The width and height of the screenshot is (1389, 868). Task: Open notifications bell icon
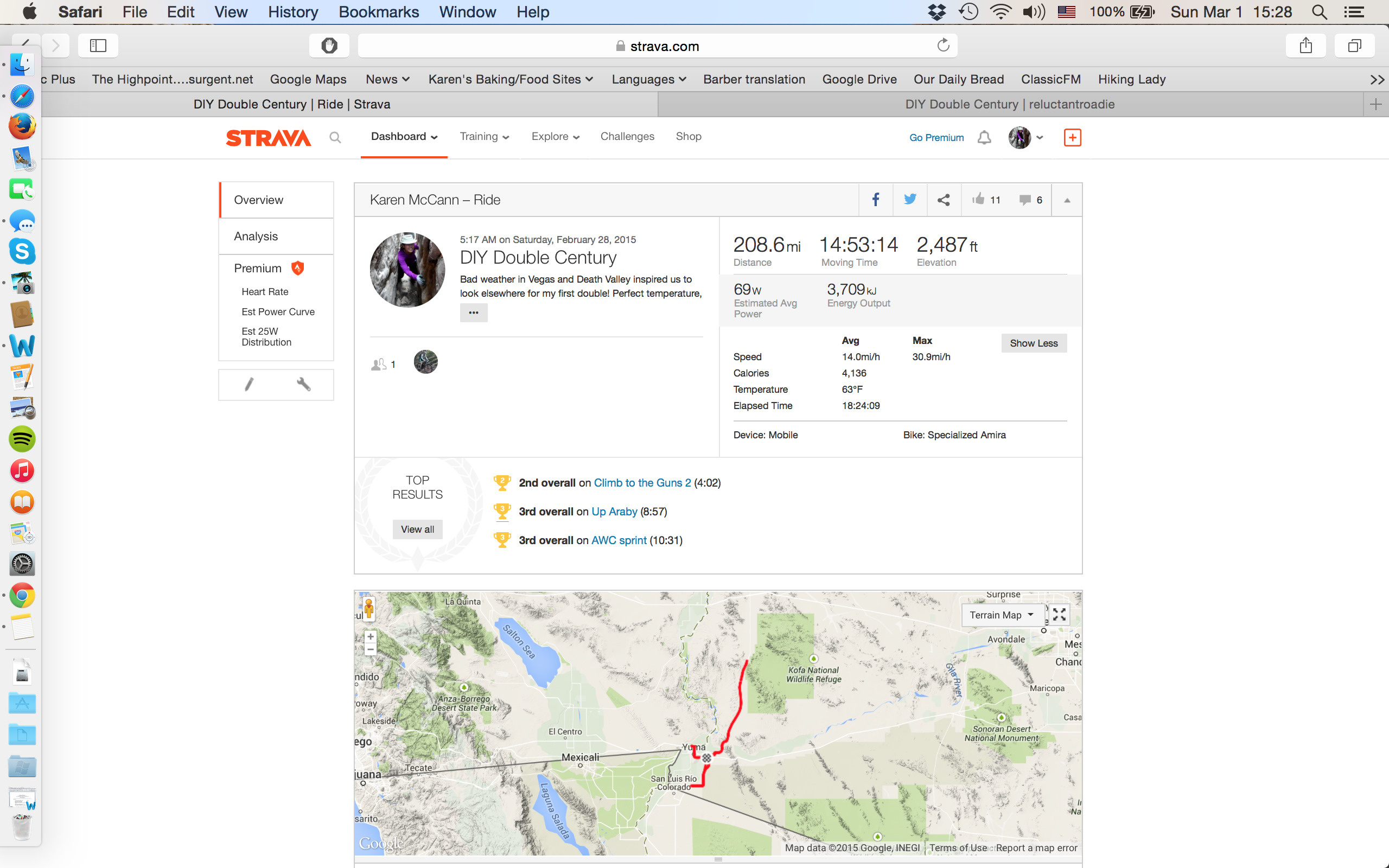(x=984, y=138)
